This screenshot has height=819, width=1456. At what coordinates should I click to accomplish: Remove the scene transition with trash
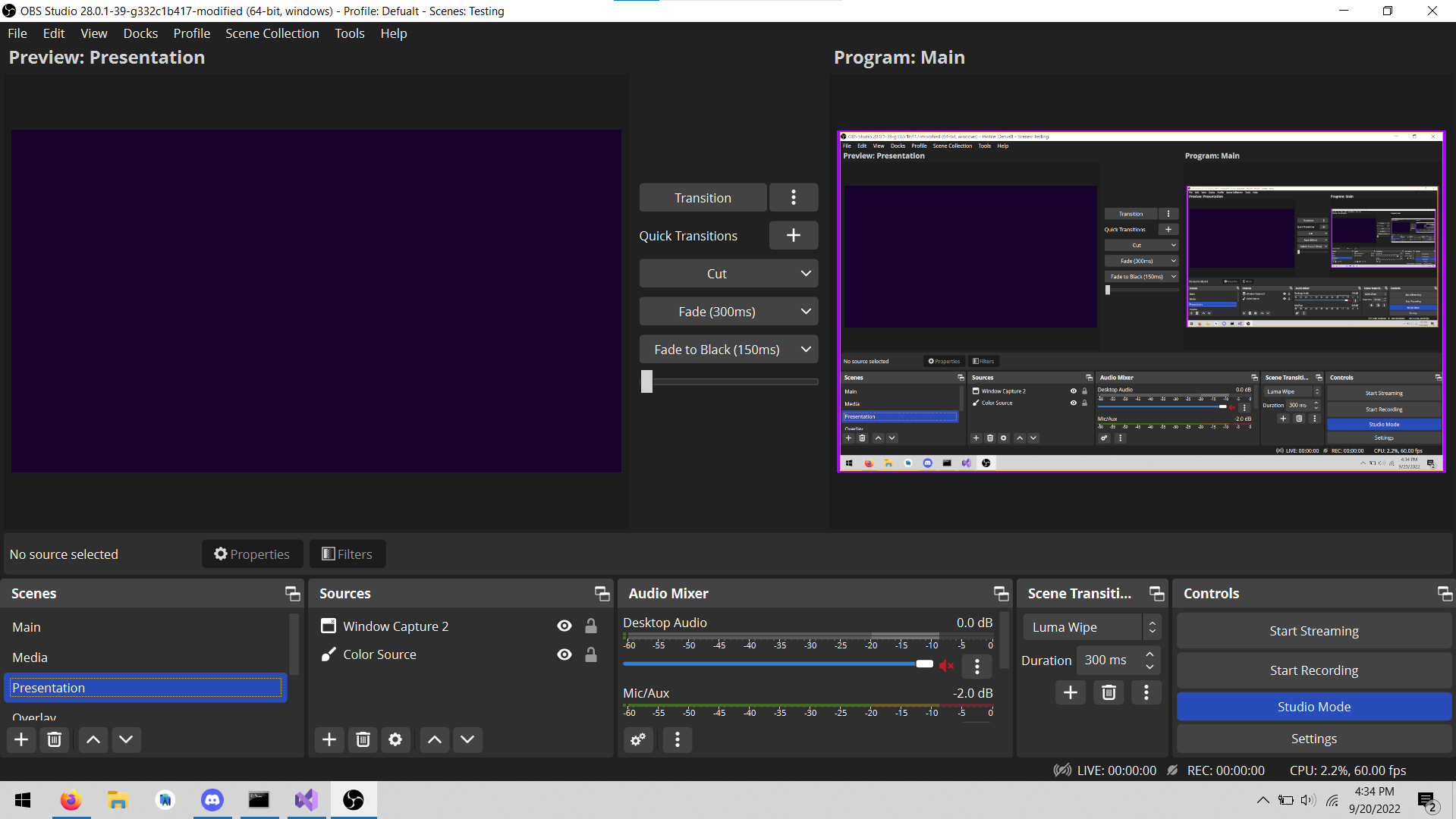pos(1109,692)
